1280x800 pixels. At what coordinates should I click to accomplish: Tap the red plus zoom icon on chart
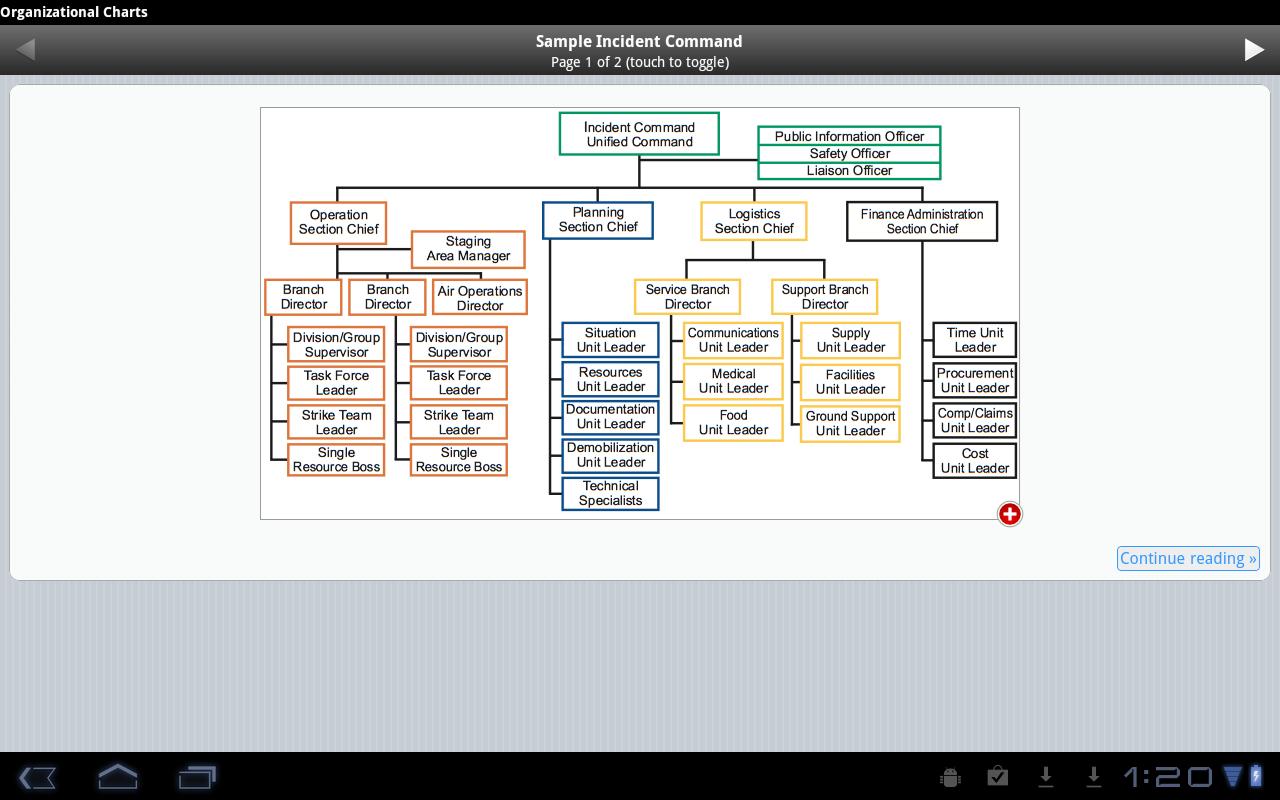(1010, 514)
